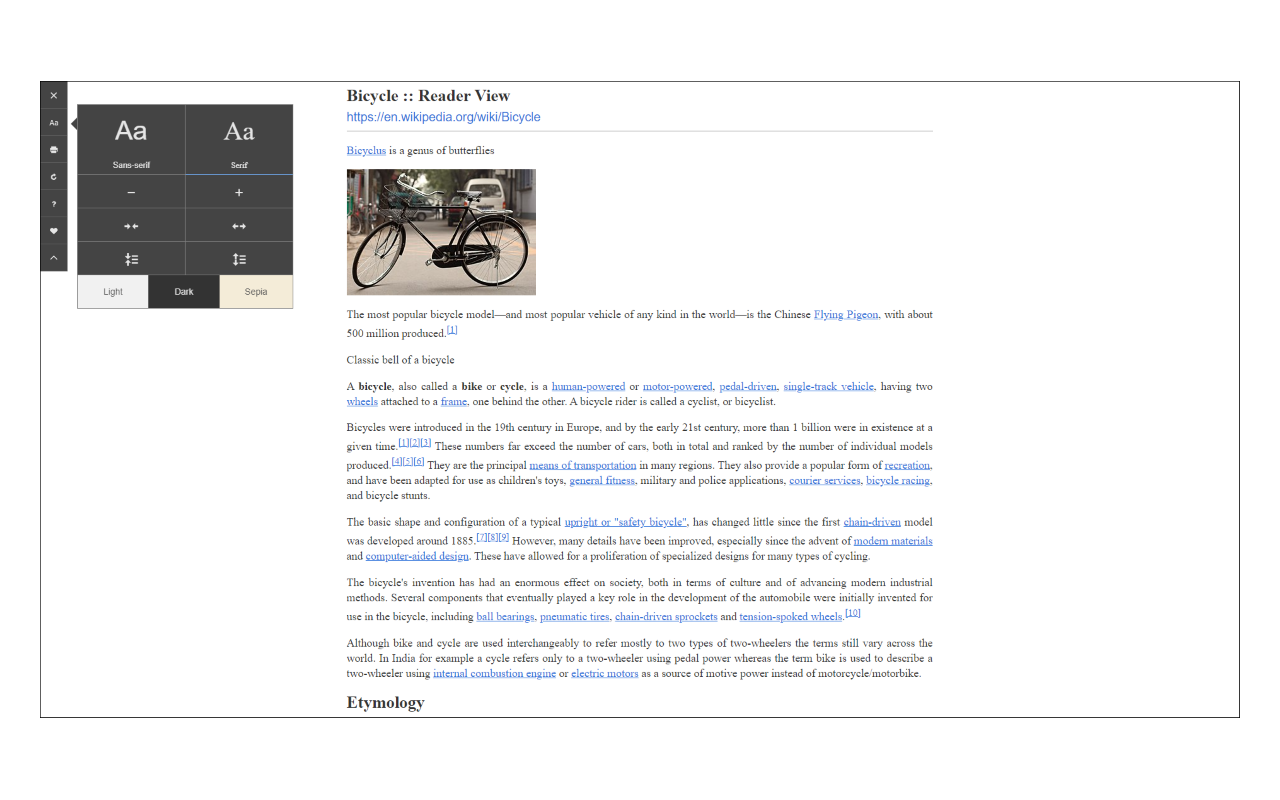Decrease the article font size

pyautogui.click(x=130, y=190)
